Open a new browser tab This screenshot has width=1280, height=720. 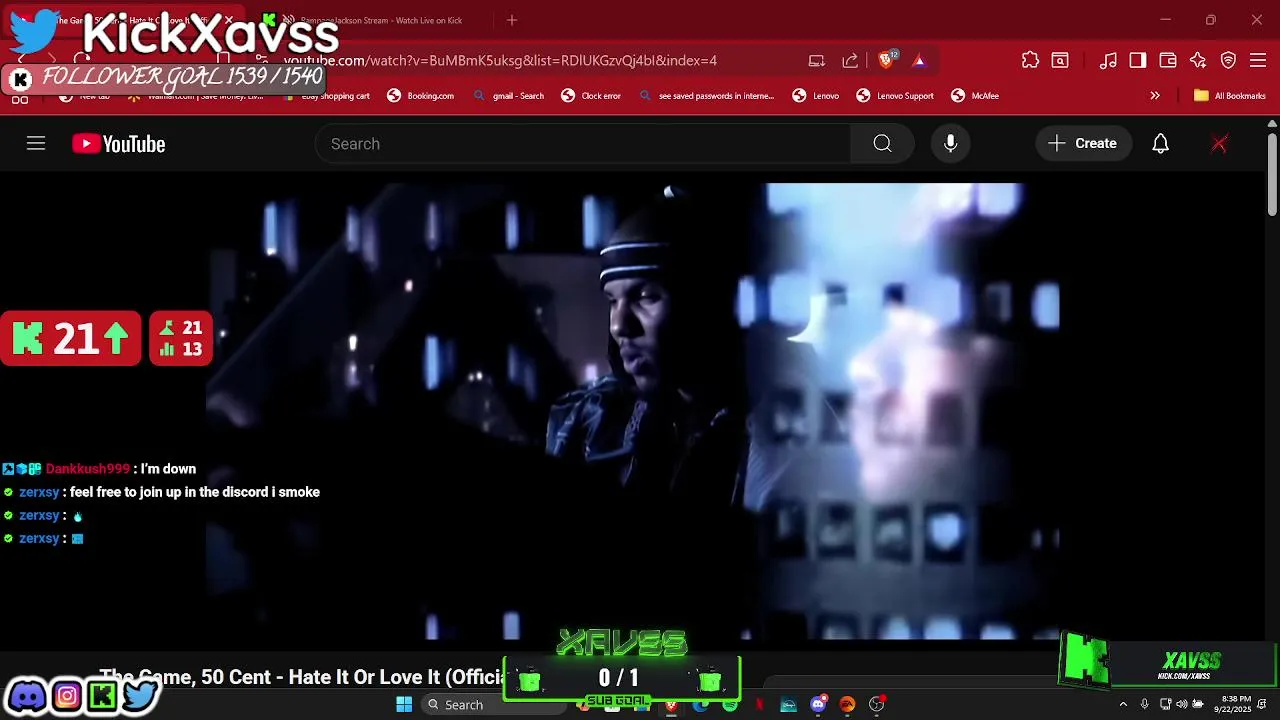pyautogui.click(x=512, y=20)
